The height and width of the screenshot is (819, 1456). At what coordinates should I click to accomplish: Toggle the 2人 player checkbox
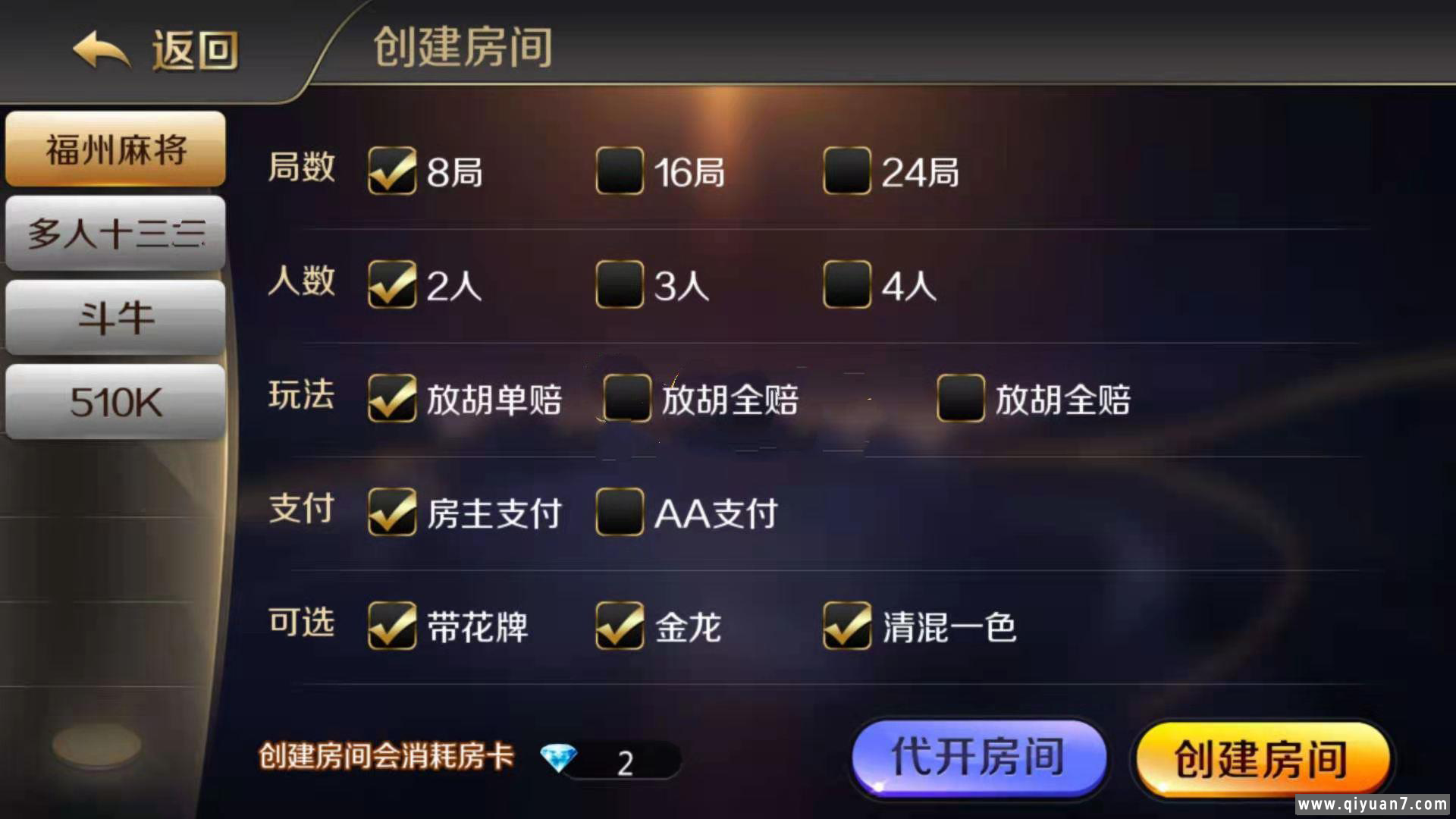point(392,284)
